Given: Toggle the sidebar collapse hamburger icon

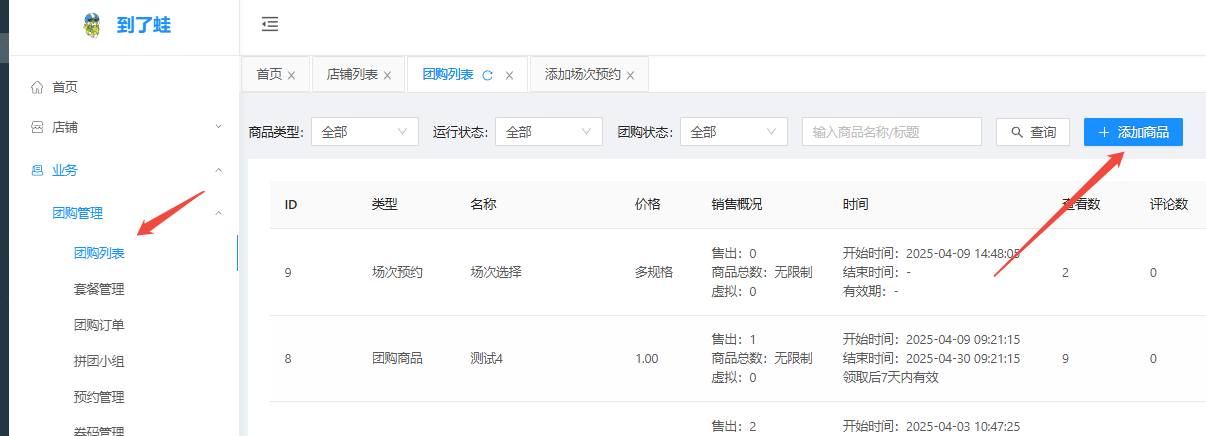Looking at the screenshot, I should [269, 25].
